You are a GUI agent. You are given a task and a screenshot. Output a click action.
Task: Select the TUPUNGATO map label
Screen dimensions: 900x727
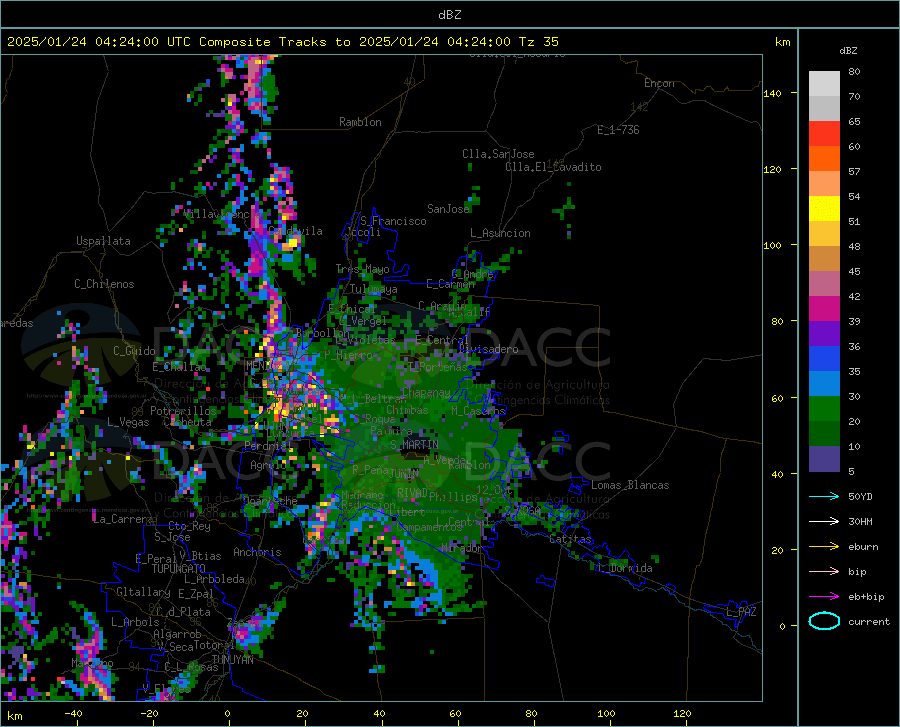pyautogui.click(x=179, y=569)
